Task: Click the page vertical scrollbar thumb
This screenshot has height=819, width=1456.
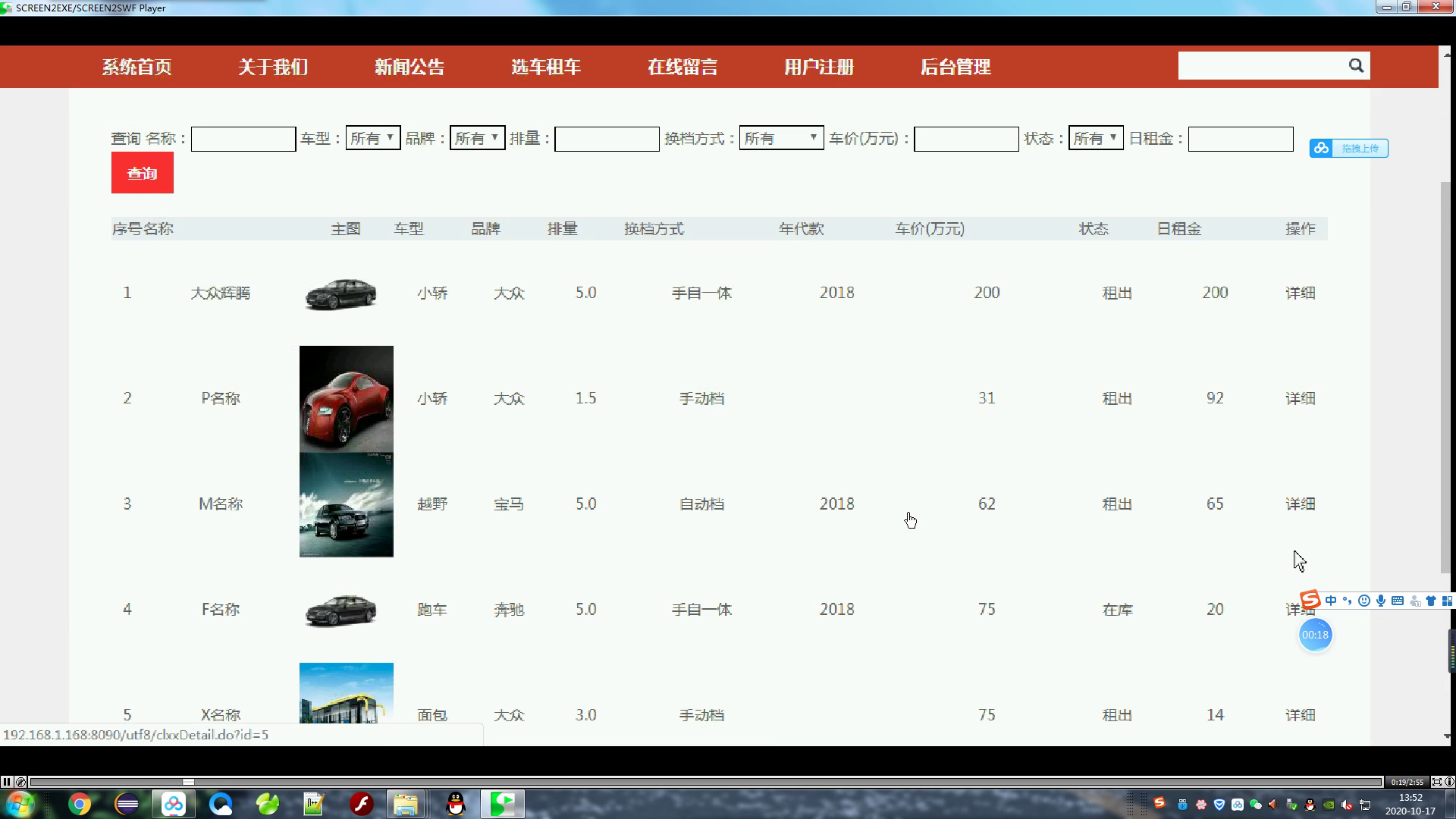Action: [1445, 378]
